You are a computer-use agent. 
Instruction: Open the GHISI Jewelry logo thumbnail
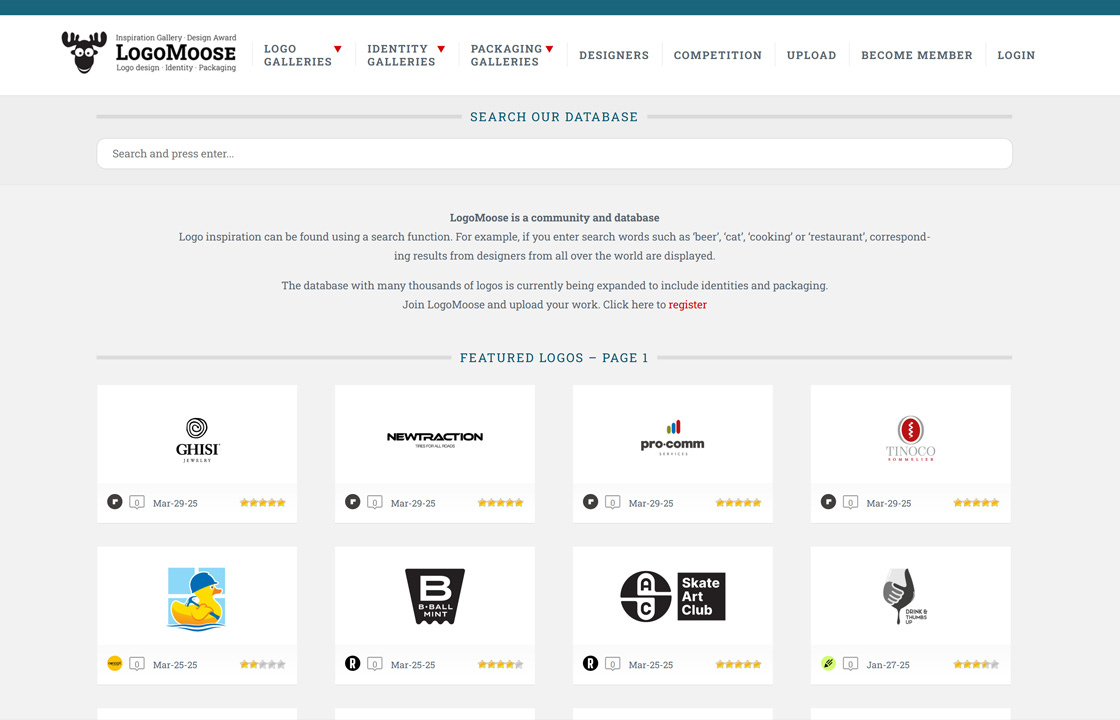coord(197,435)
